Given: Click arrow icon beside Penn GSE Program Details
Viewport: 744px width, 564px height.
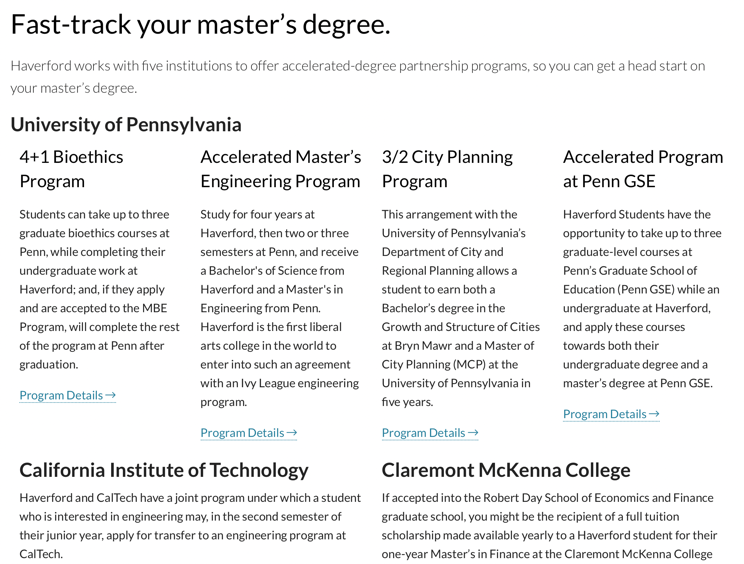Looking at the screenshot, I should (x=654, y=414).
